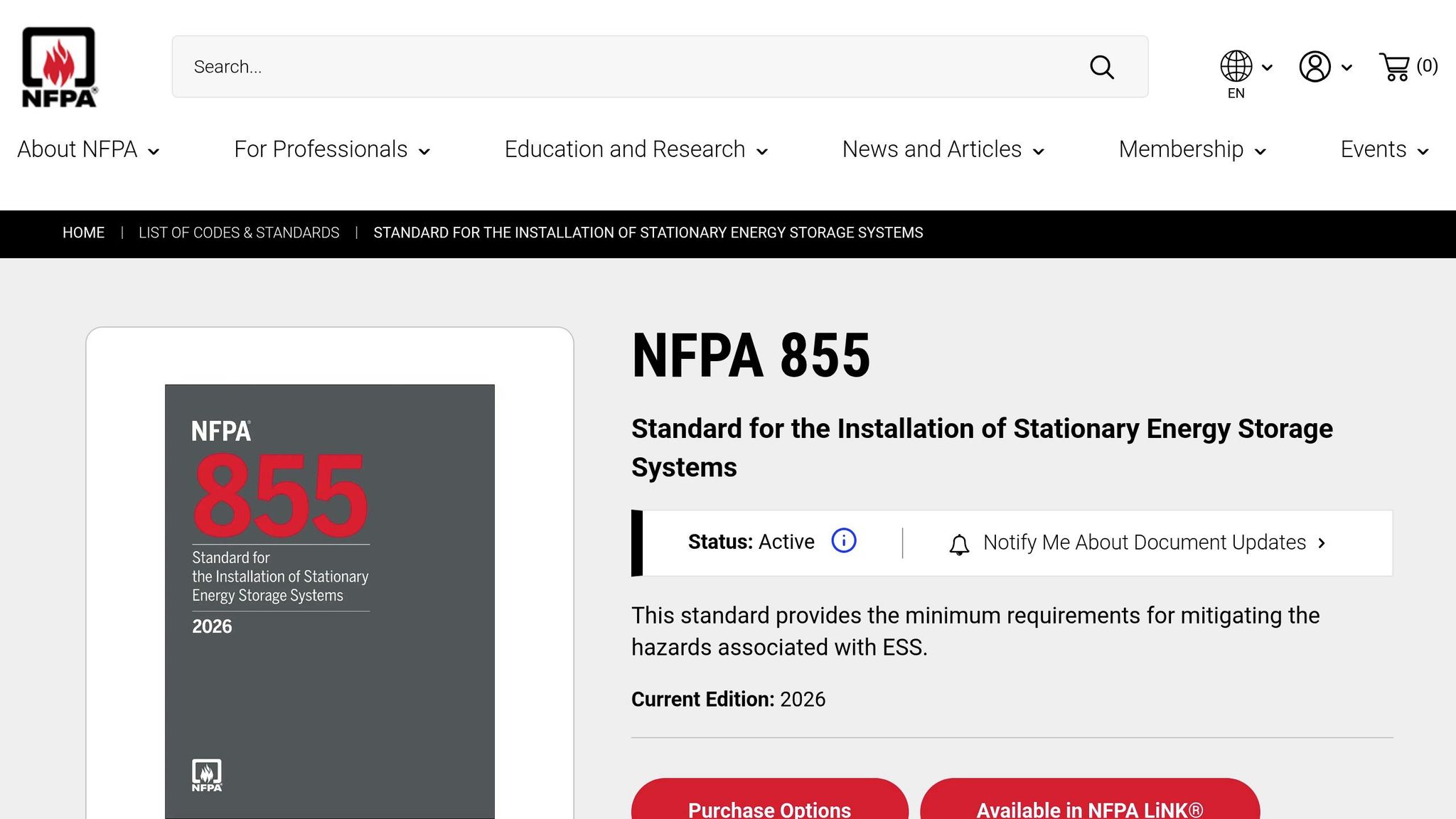Screen dimensions: 1456x819
Task: Go to HOME breadcrumb link
Action: [x=83, y=232]
